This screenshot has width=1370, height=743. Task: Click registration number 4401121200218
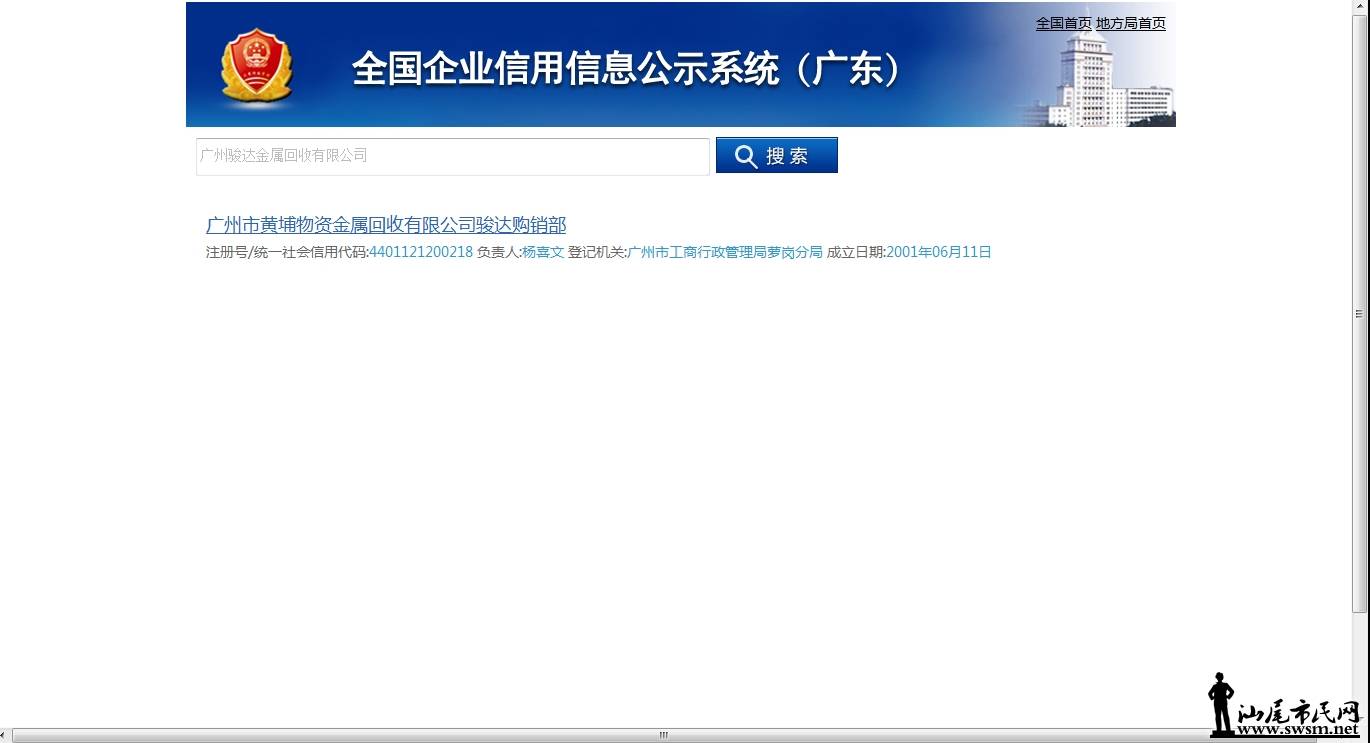tap(421, 252)
